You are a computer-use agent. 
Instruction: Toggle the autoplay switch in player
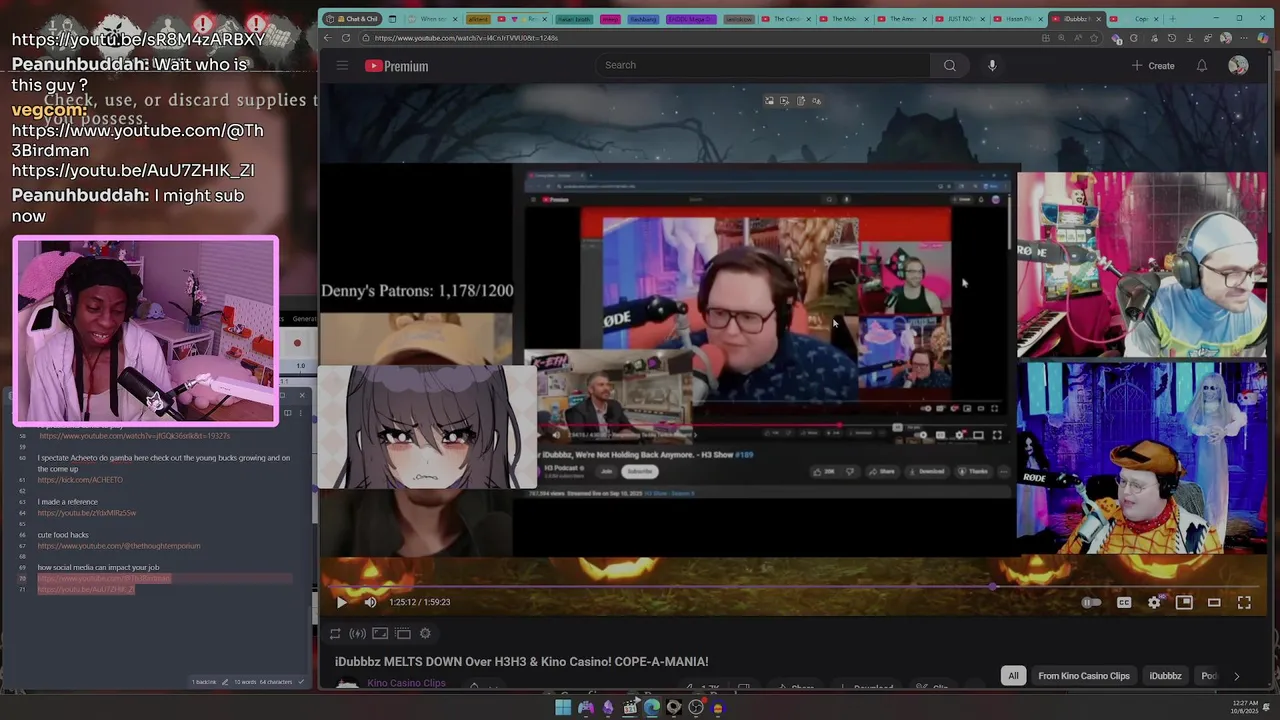pyautogui.click(x=1091, y=602)
